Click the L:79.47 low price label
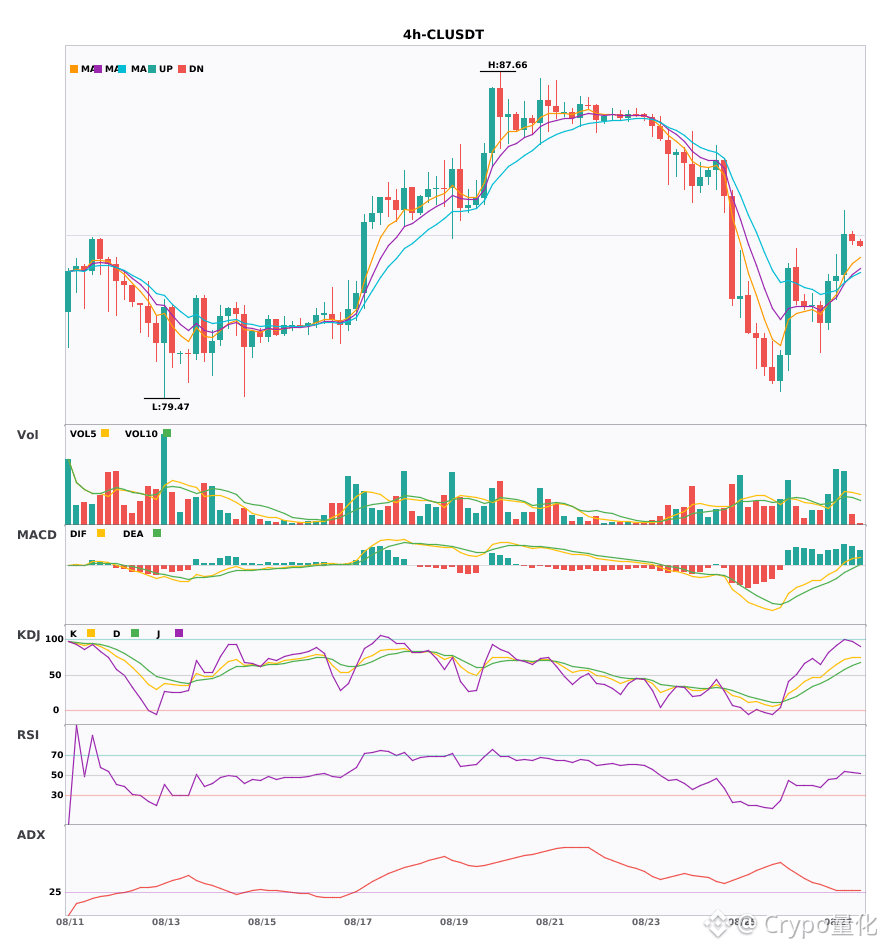The image size is (885, 950). [x=170, y=407]
